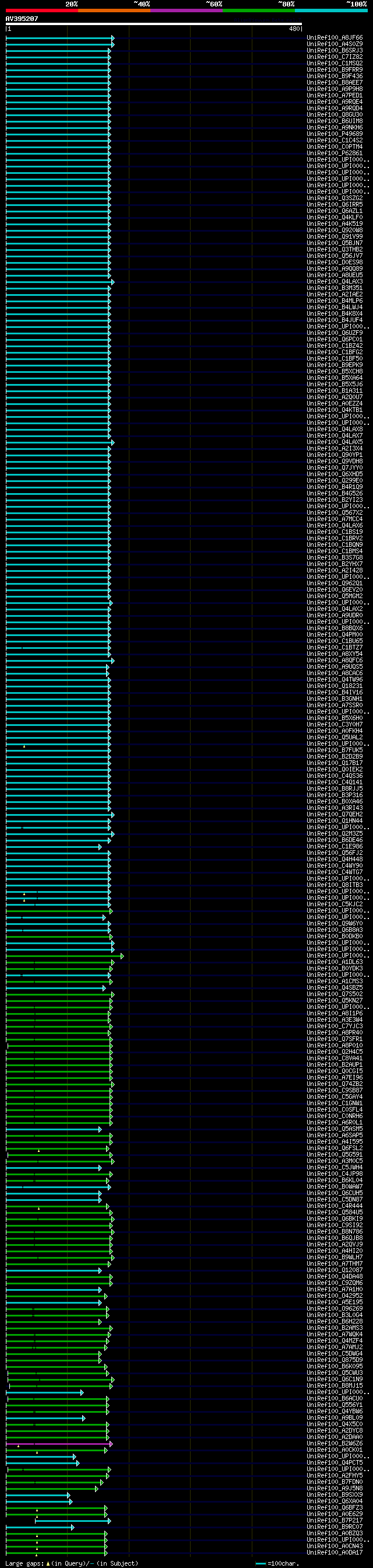This screenshot has height=1568, width=373.
Task: Click the 'Large gaps' legend text
Action: 24,1563
